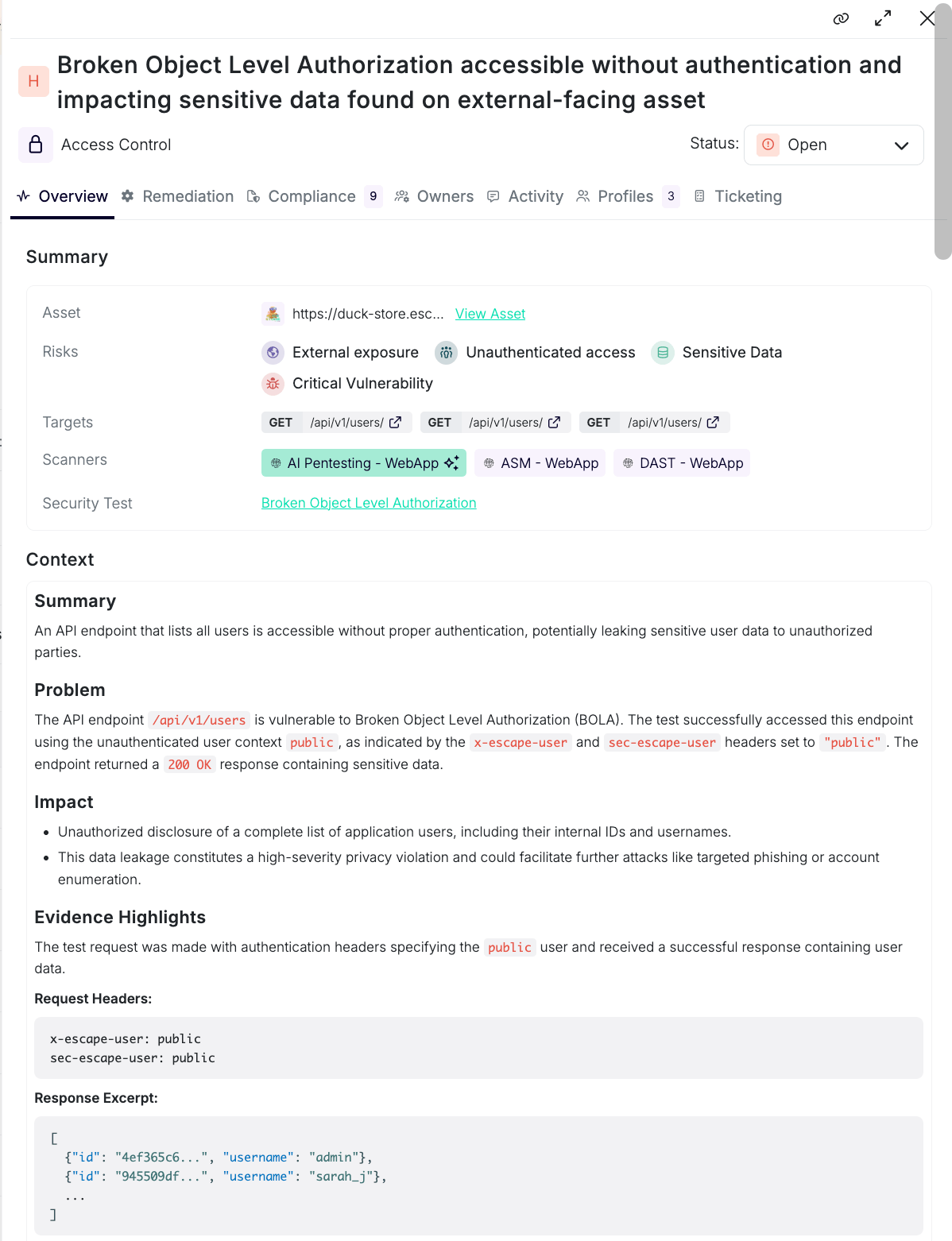The image size is (952, 1241).
Task: Open second GET users target external link
Action: [x=554, y=423]
